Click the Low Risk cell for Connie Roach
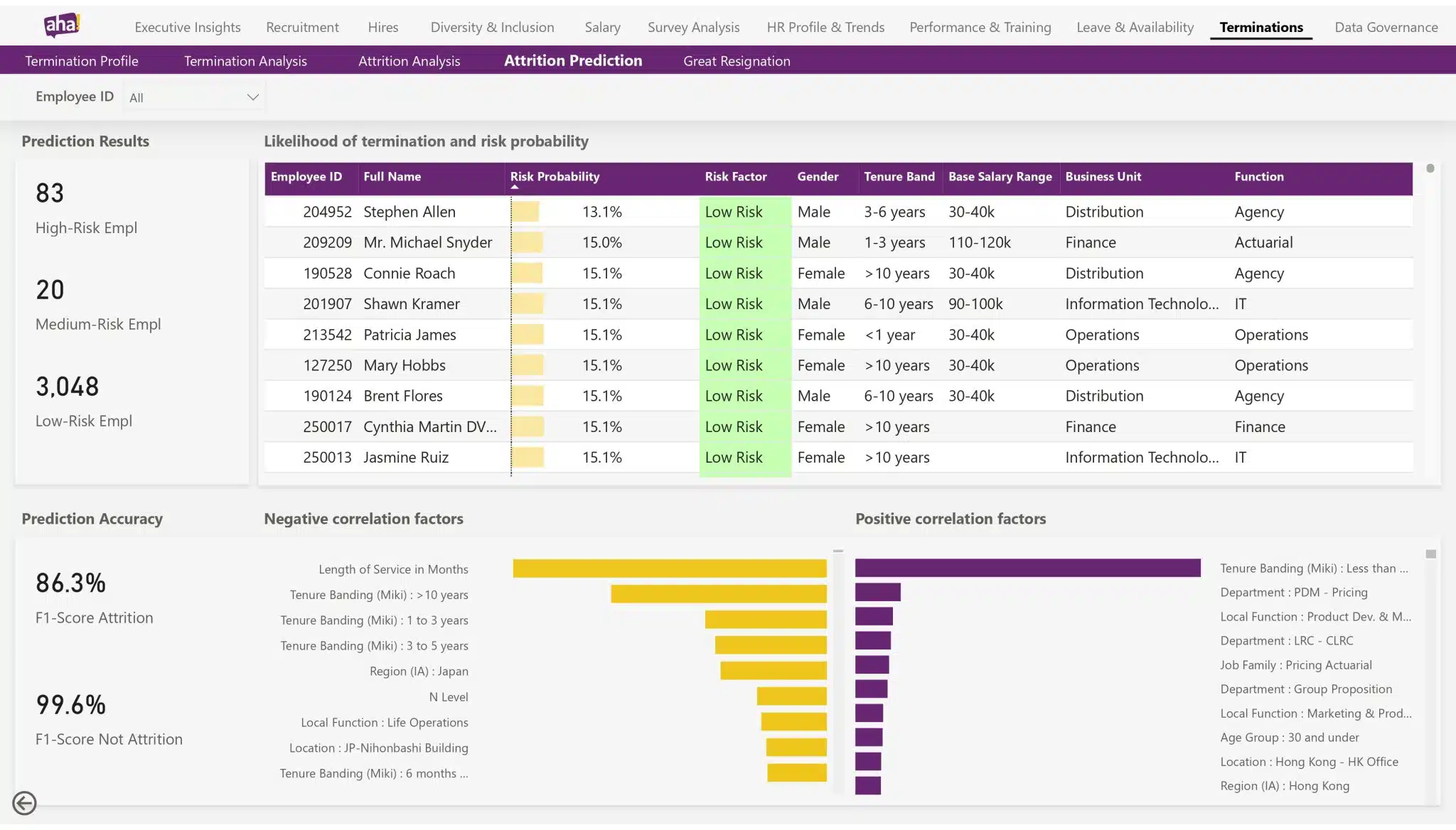The image size is (1456, 830). click(x=734, y=273)
